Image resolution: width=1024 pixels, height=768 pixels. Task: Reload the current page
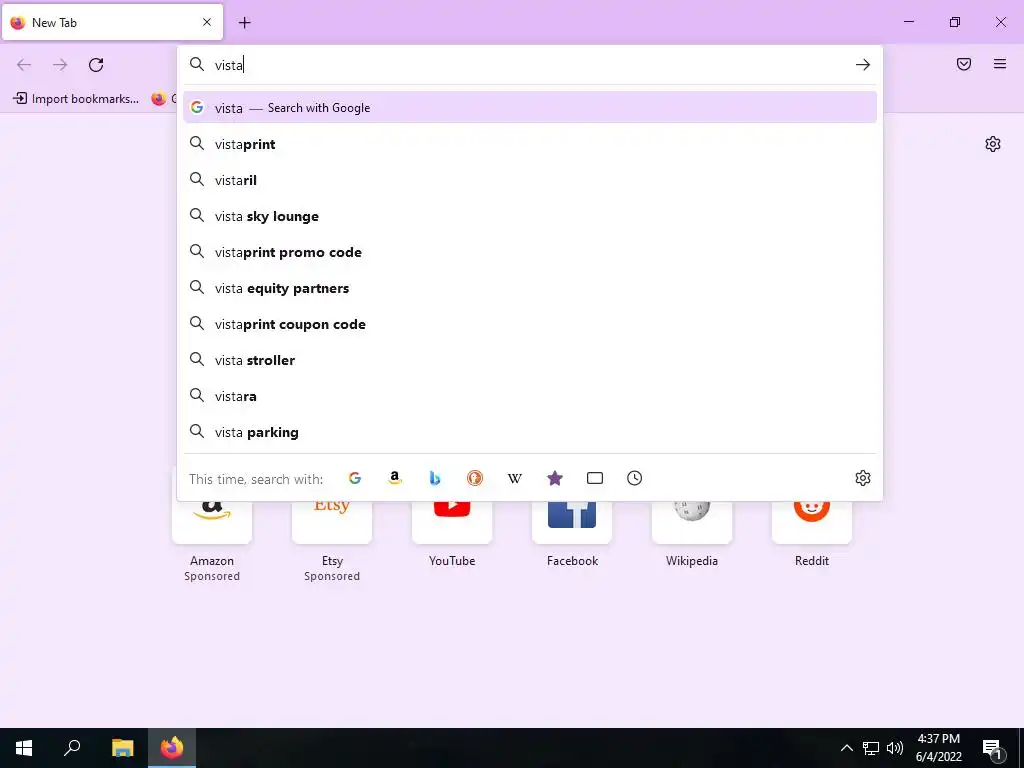96,65
